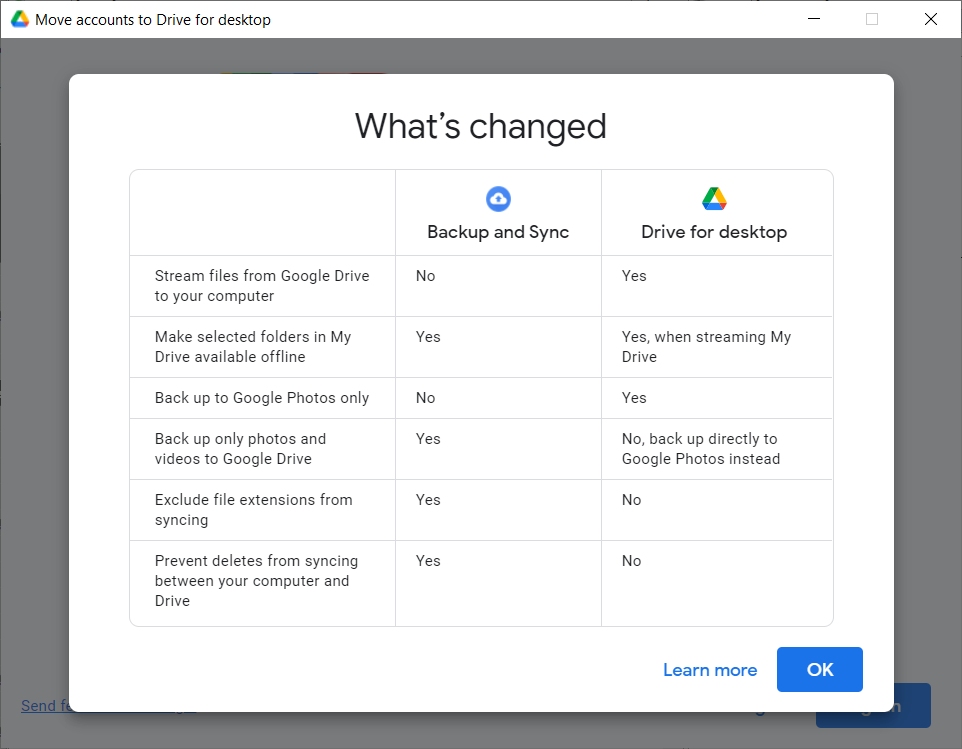962x749 pixels.
Task: Click the Google Drive logo in the title bar
Action: [x=20, y=19]
